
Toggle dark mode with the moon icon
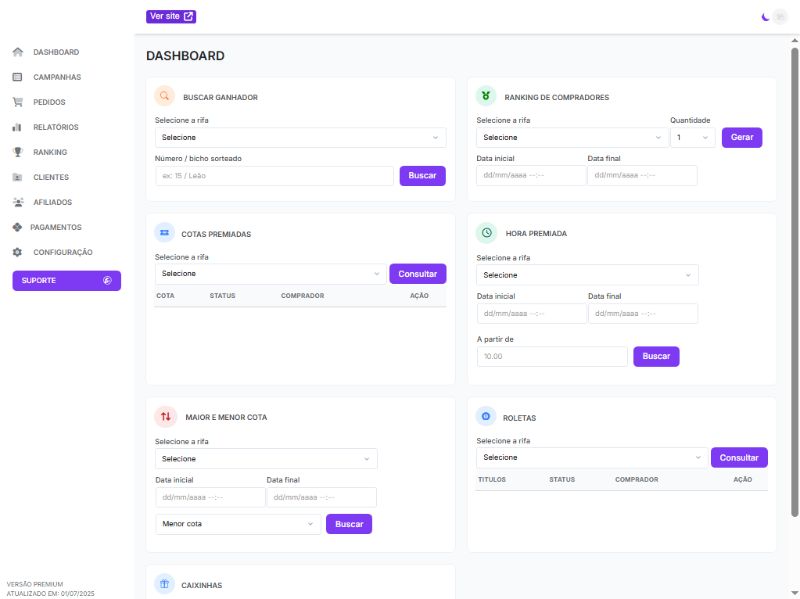click(x=765, y=16)
